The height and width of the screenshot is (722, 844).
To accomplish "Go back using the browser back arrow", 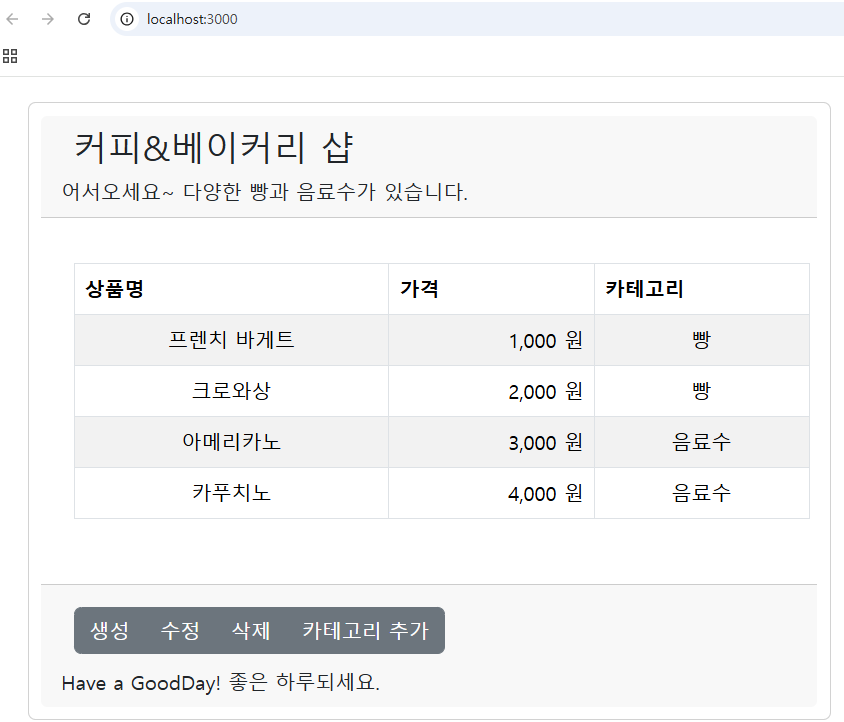I will click(x=12, y=19).
